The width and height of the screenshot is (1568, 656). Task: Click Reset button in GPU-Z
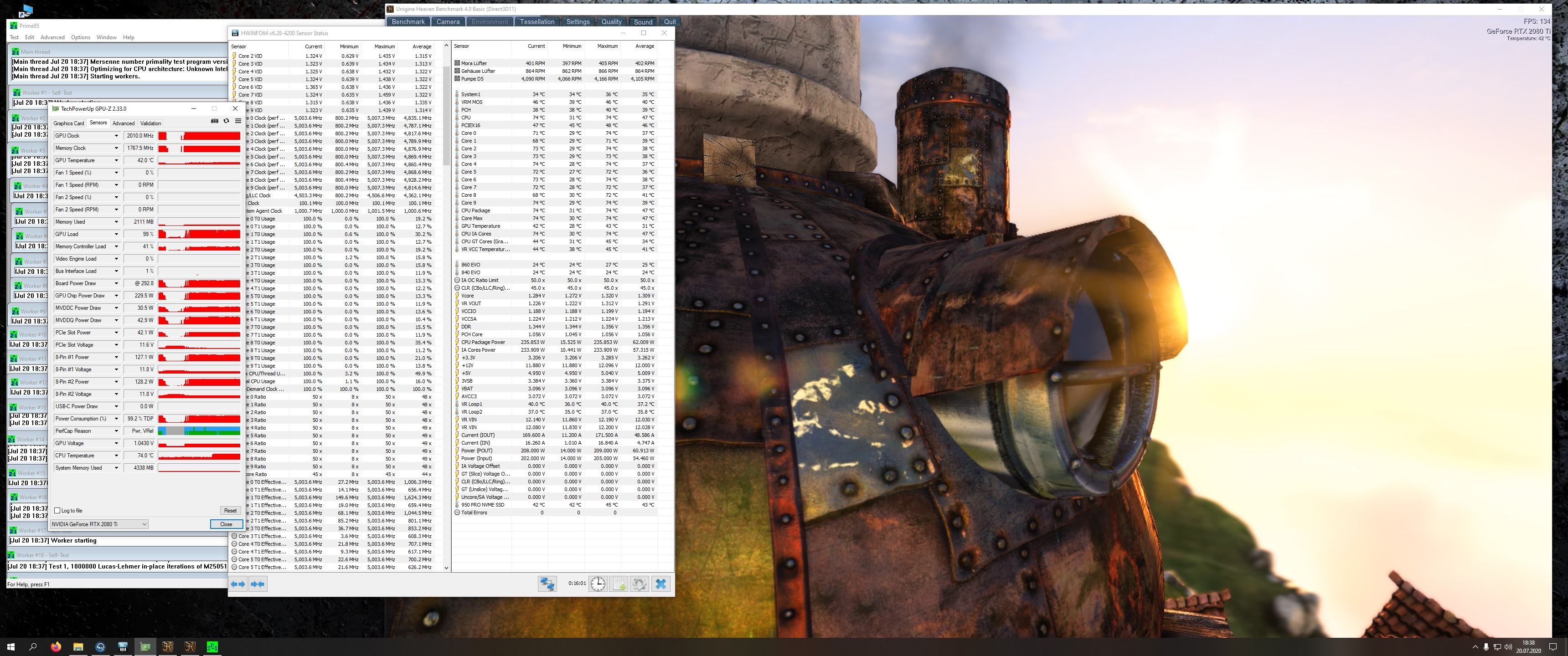230,511
